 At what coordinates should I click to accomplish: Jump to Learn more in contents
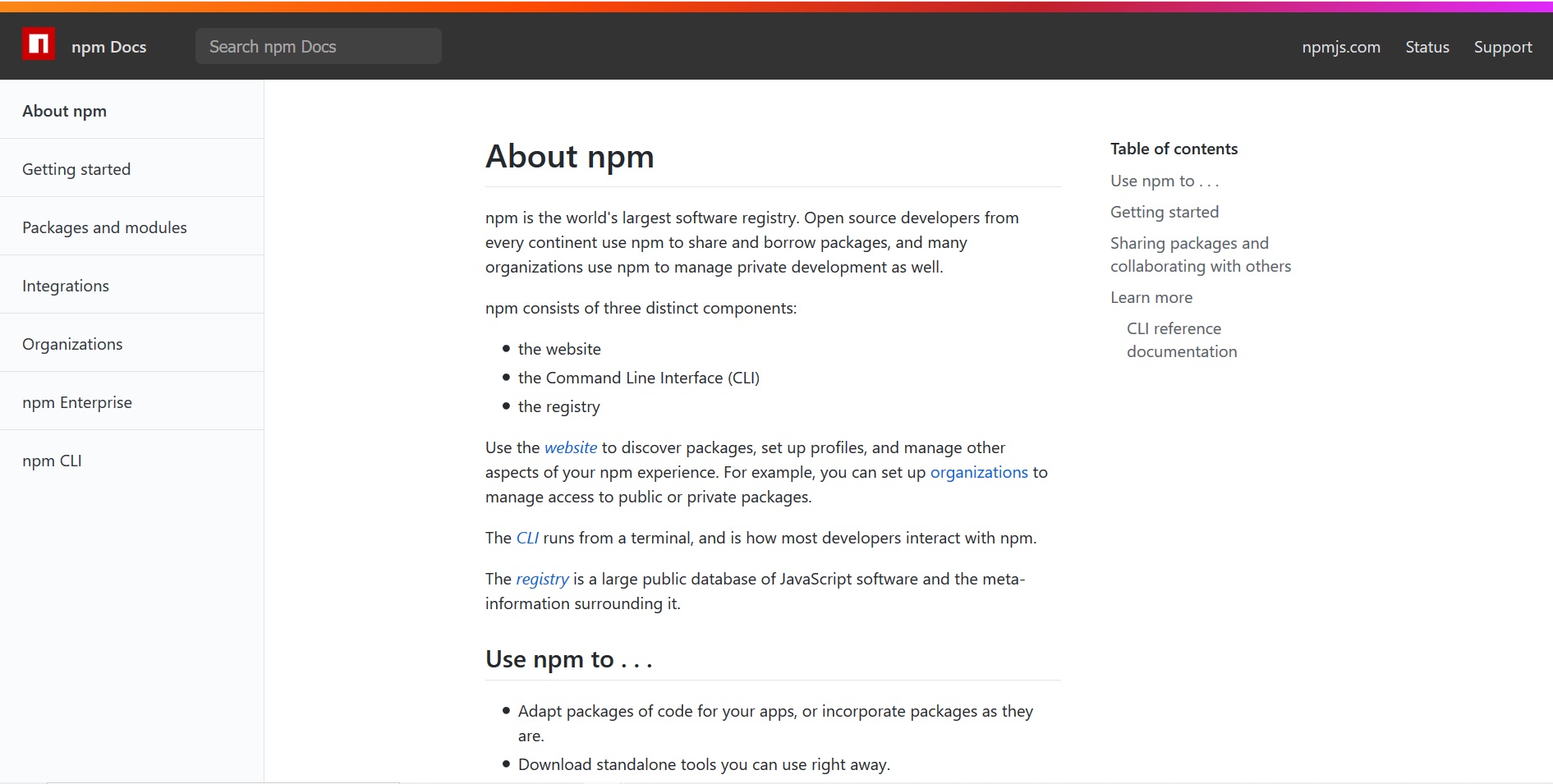(1151, 297)
